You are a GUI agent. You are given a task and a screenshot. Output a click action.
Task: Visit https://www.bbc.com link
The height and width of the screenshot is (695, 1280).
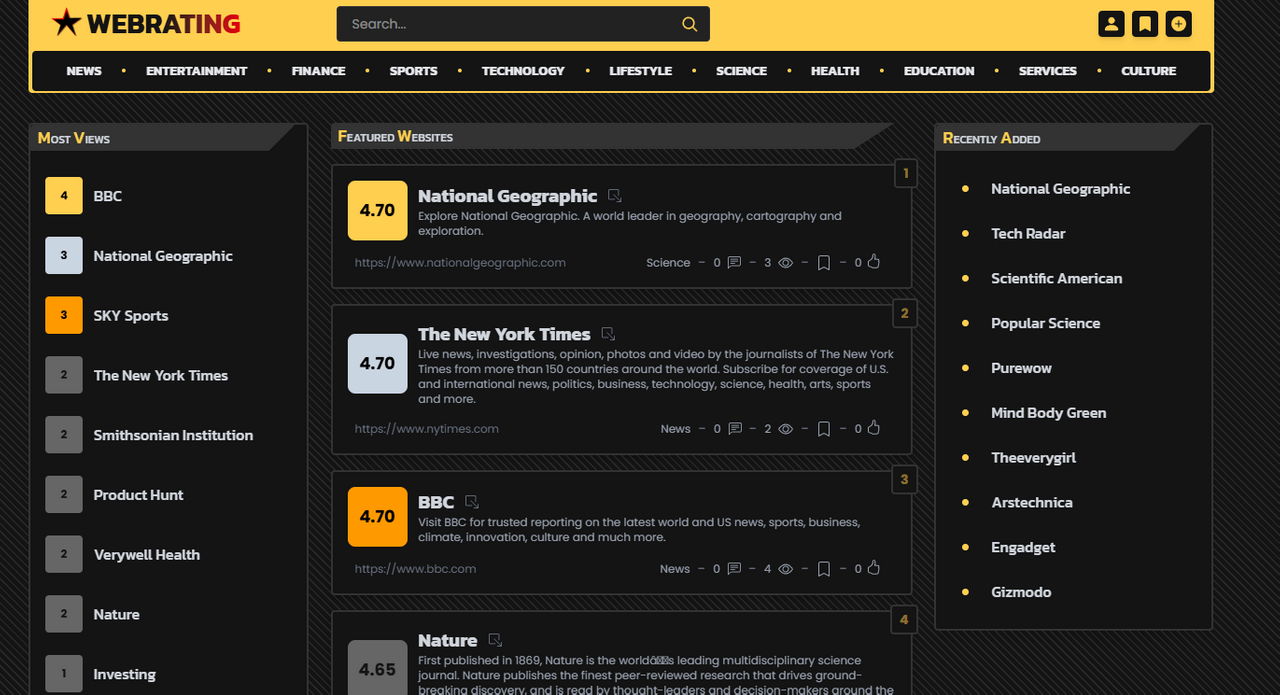(x=415, y=569)
